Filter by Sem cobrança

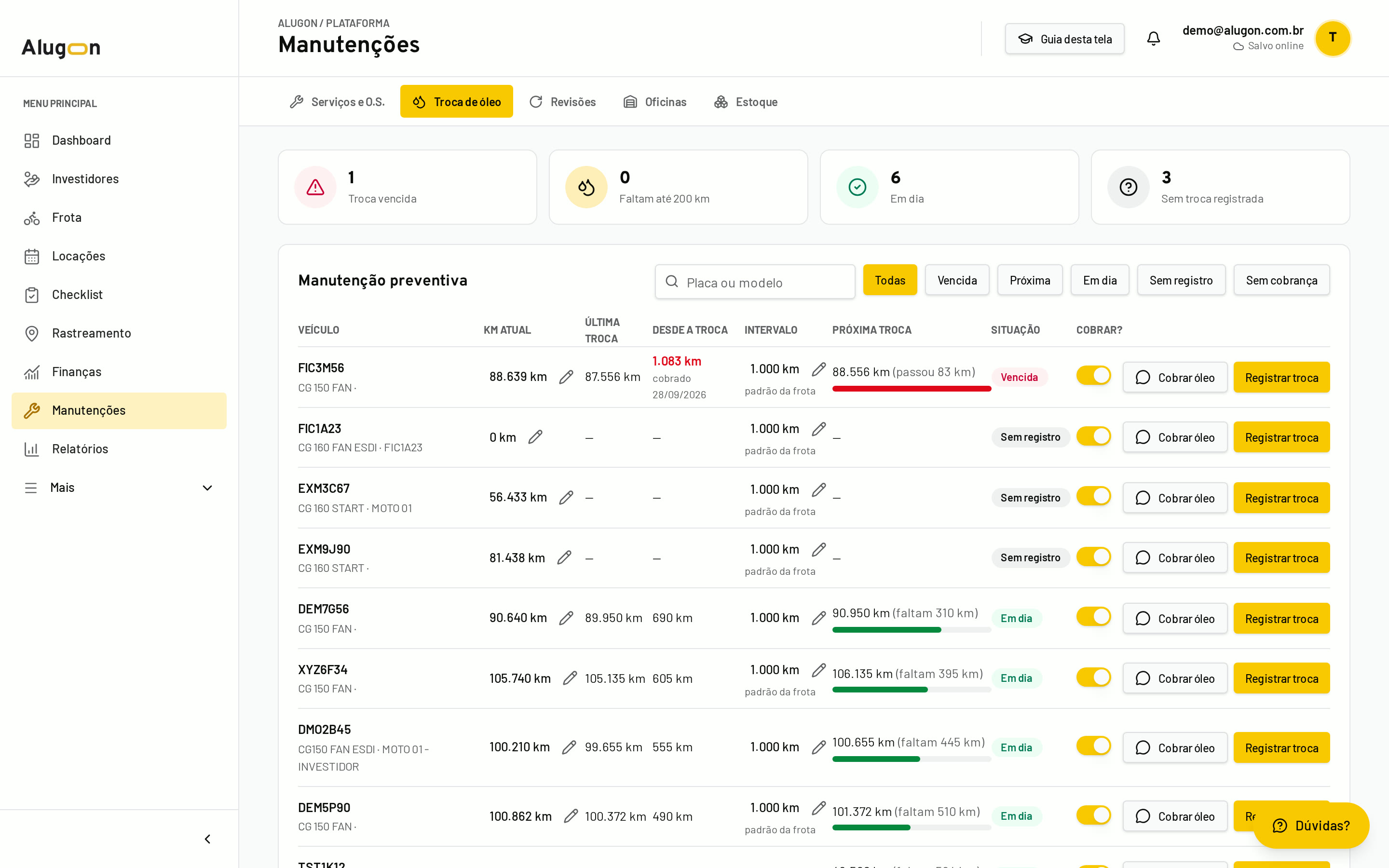(1281, 280)
